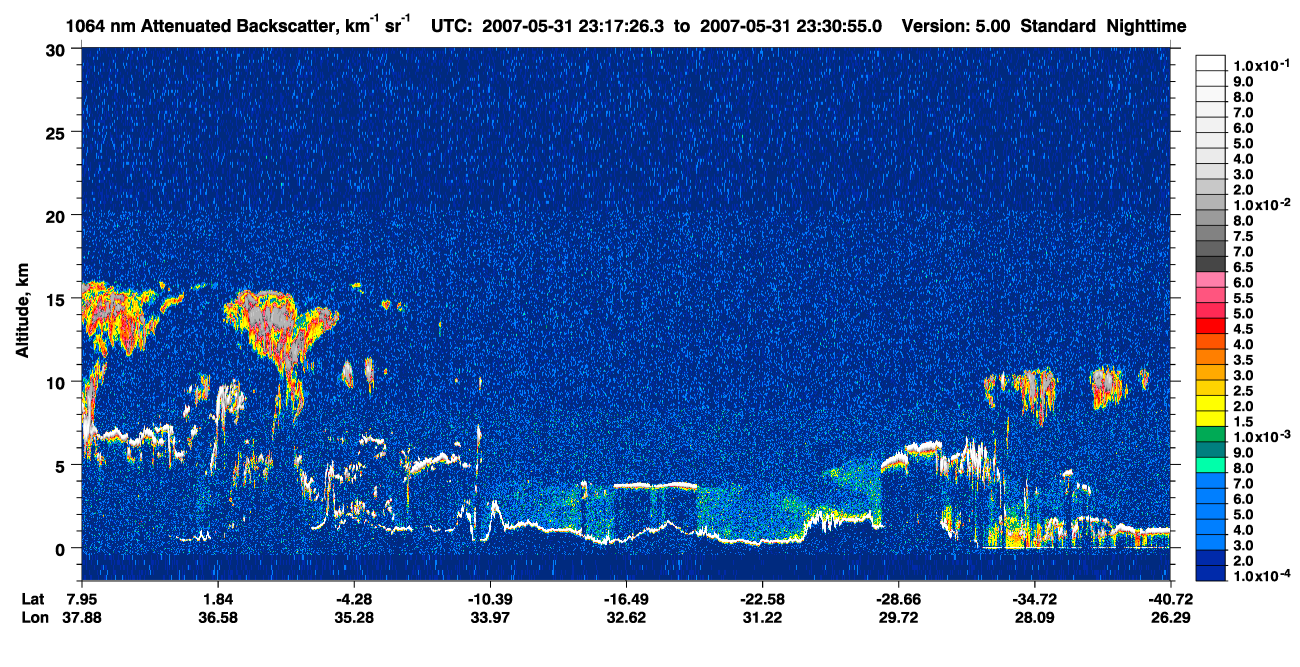Click longitude value 36.58
This screenshot has width=1300, height=667.
(x=218, y=617)
